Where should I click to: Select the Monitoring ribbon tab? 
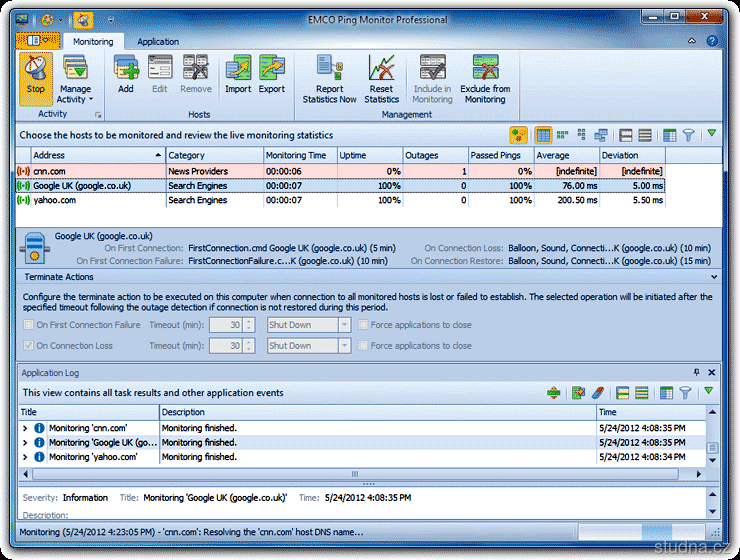point(93,42)
